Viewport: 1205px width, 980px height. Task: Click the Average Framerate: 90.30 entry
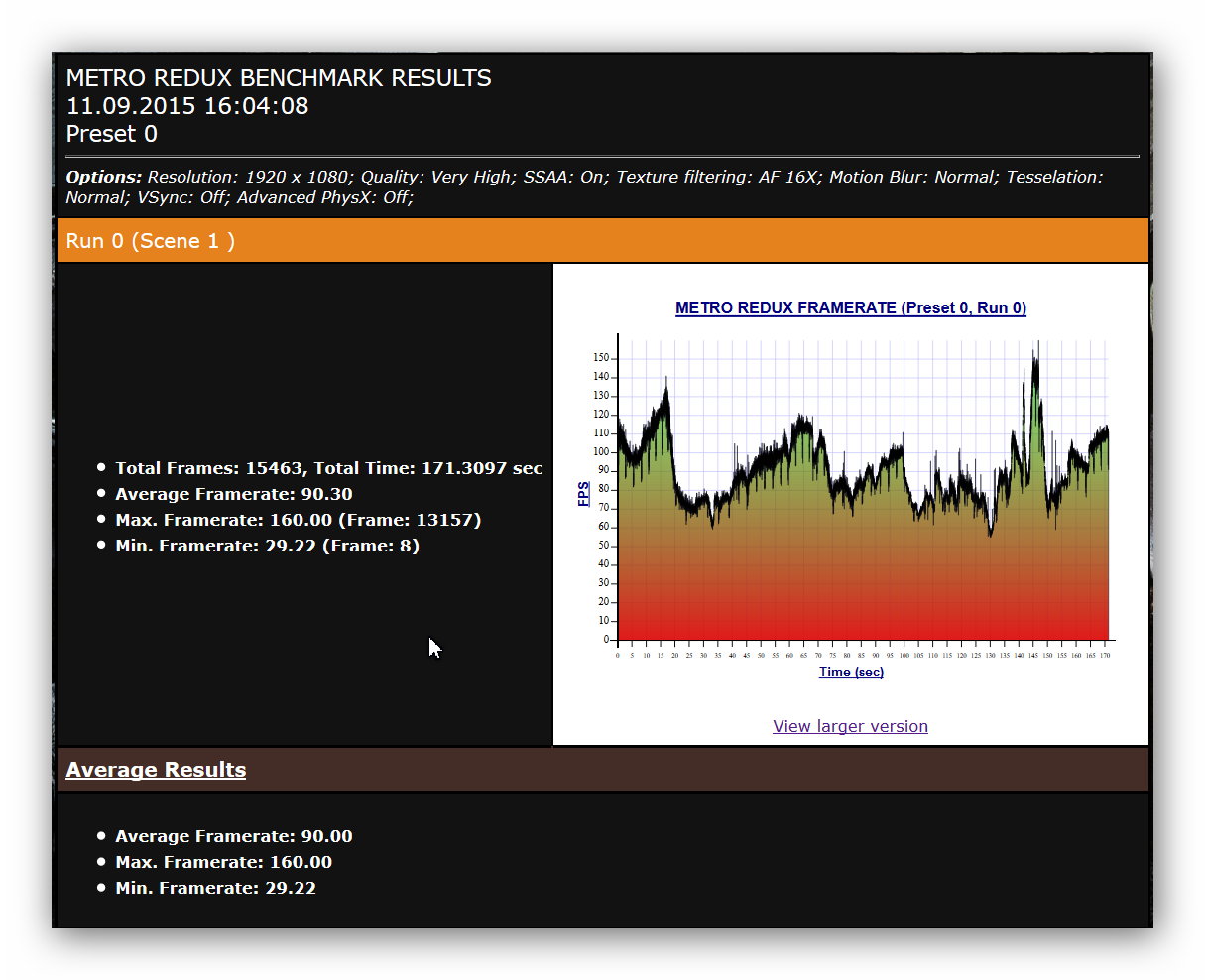point(233,494)
